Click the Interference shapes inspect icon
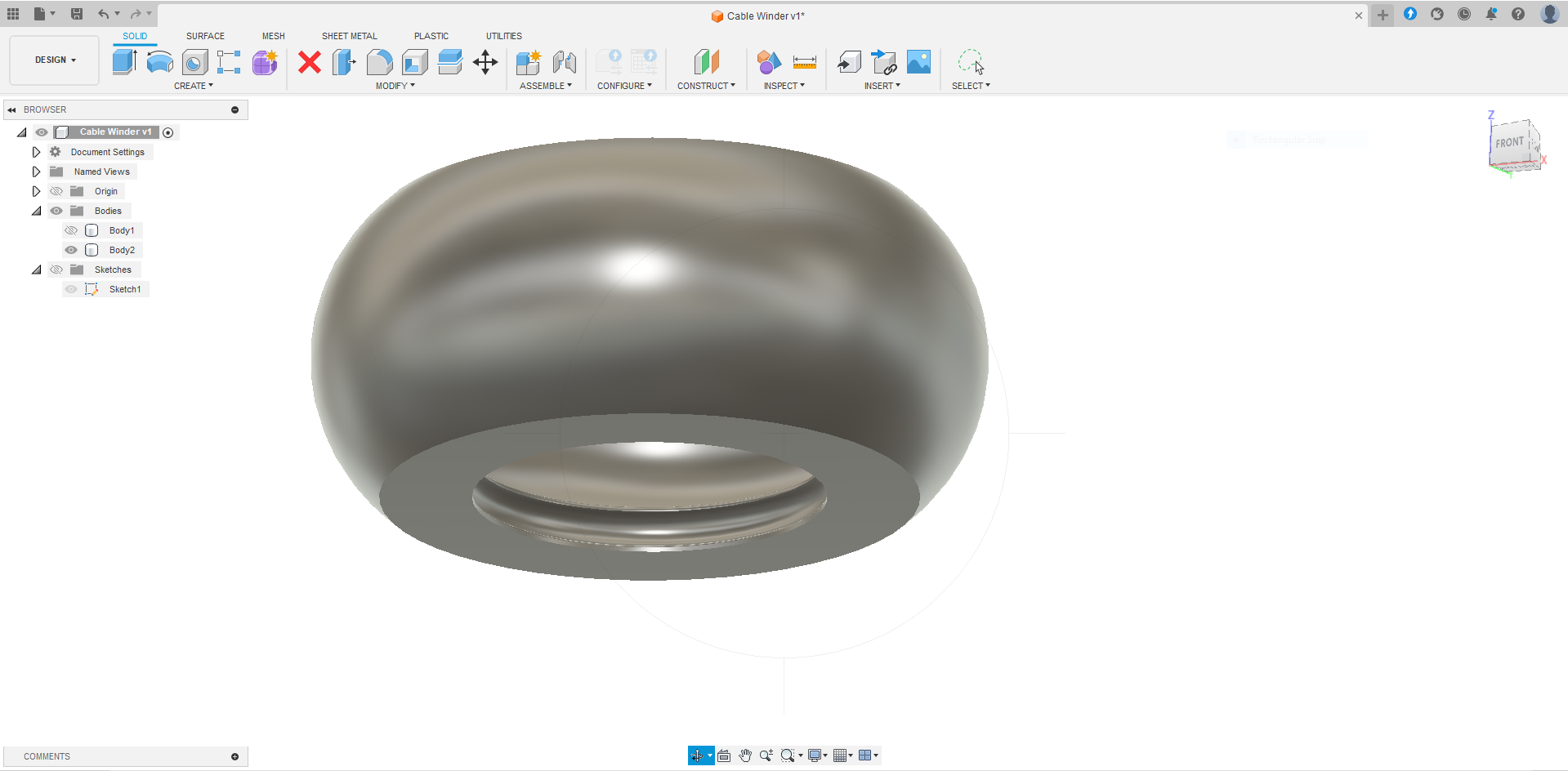The height and width of the screenshot is (771, 1568). coord(769,62)
